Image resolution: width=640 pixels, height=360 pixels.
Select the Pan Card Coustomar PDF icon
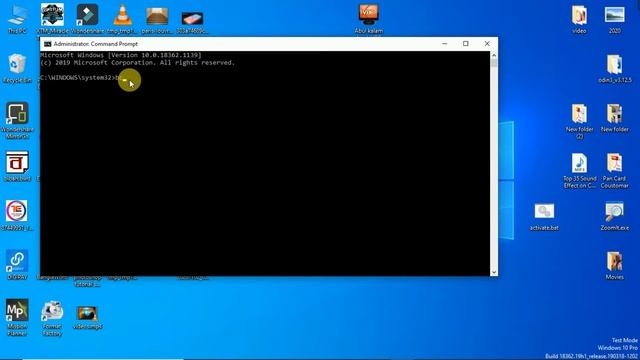[615, 170]
